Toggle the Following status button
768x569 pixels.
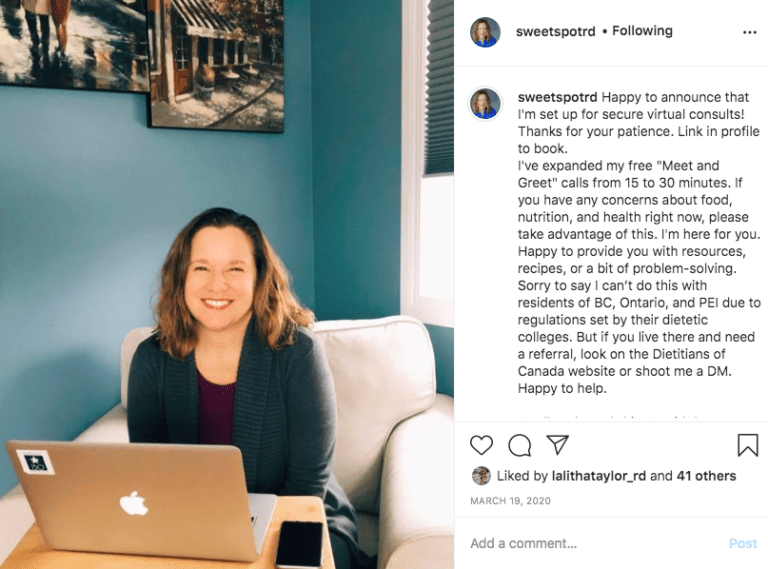click(x=642, y=31)
